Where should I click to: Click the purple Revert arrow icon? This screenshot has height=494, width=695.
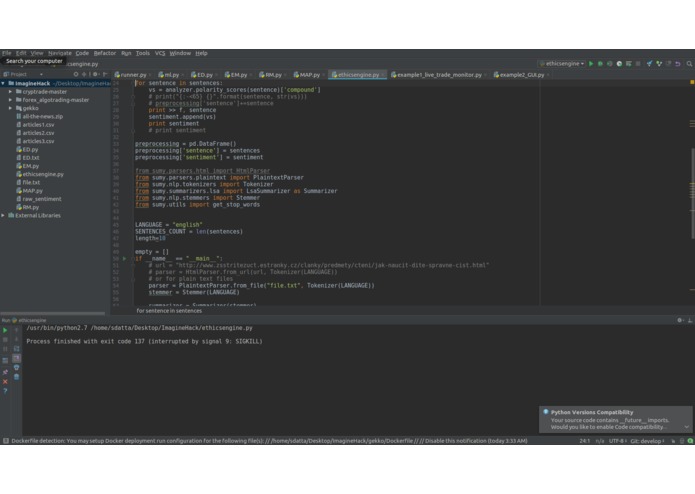(x=678, y=64)
